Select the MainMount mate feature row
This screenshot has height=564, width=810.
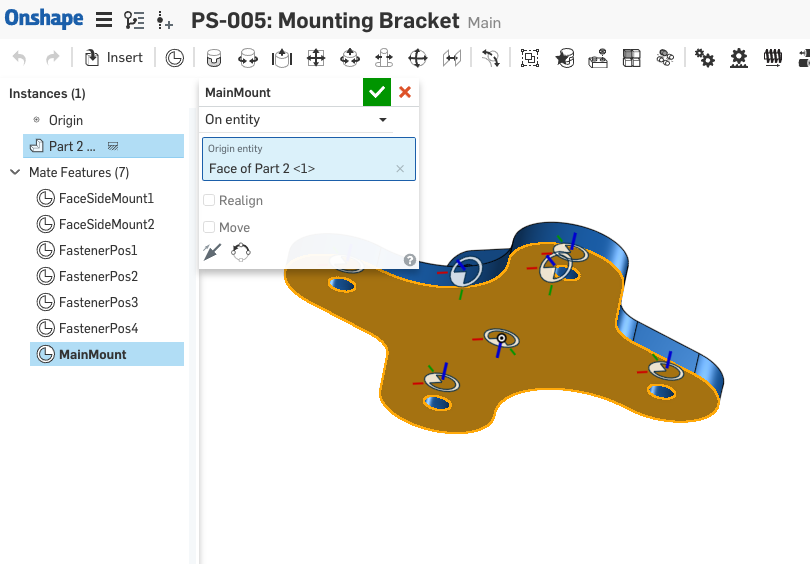coord(107,354)
